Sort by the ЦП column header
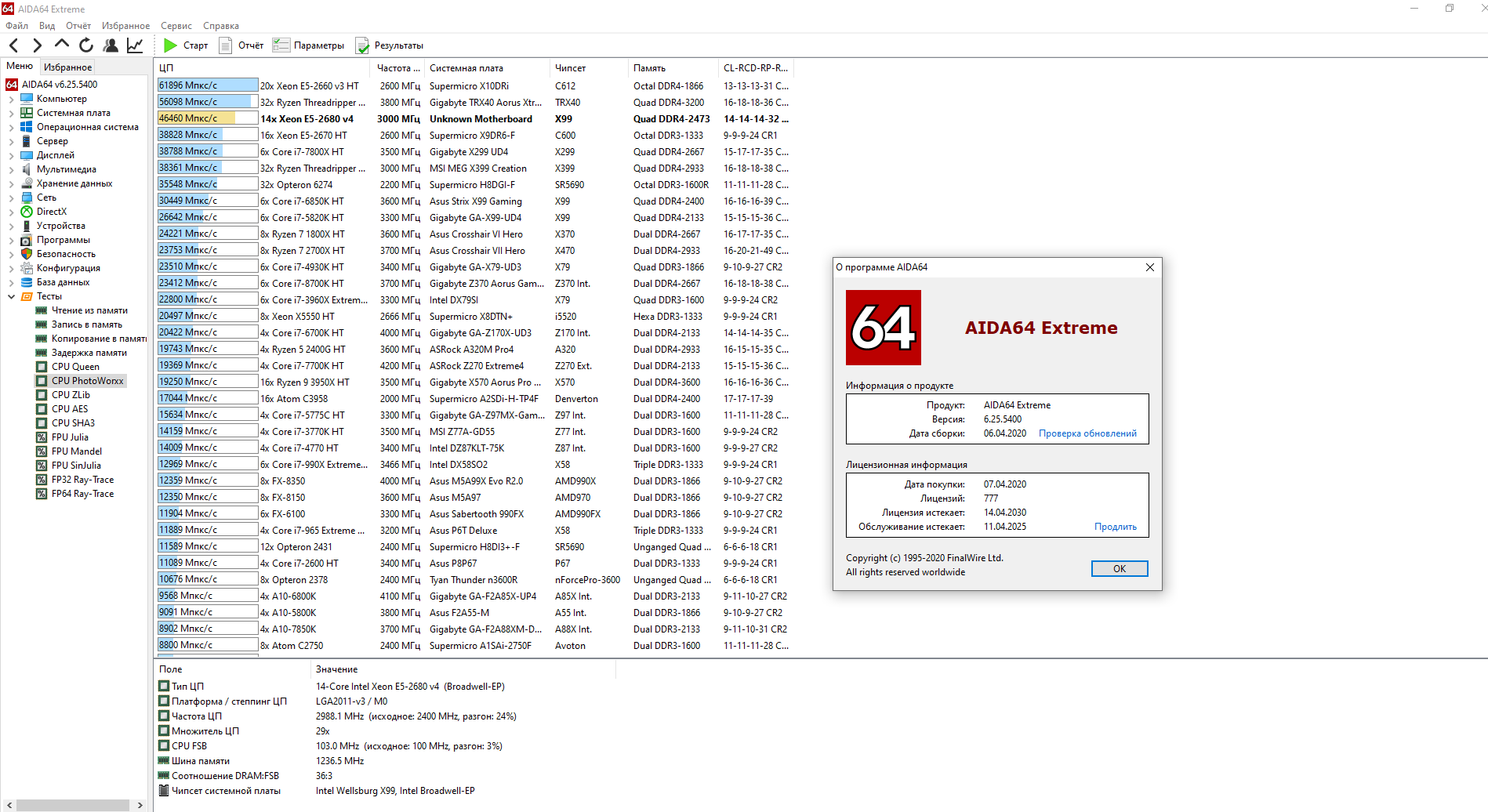Screen dimensions: 1488x812 click(263, 68)
